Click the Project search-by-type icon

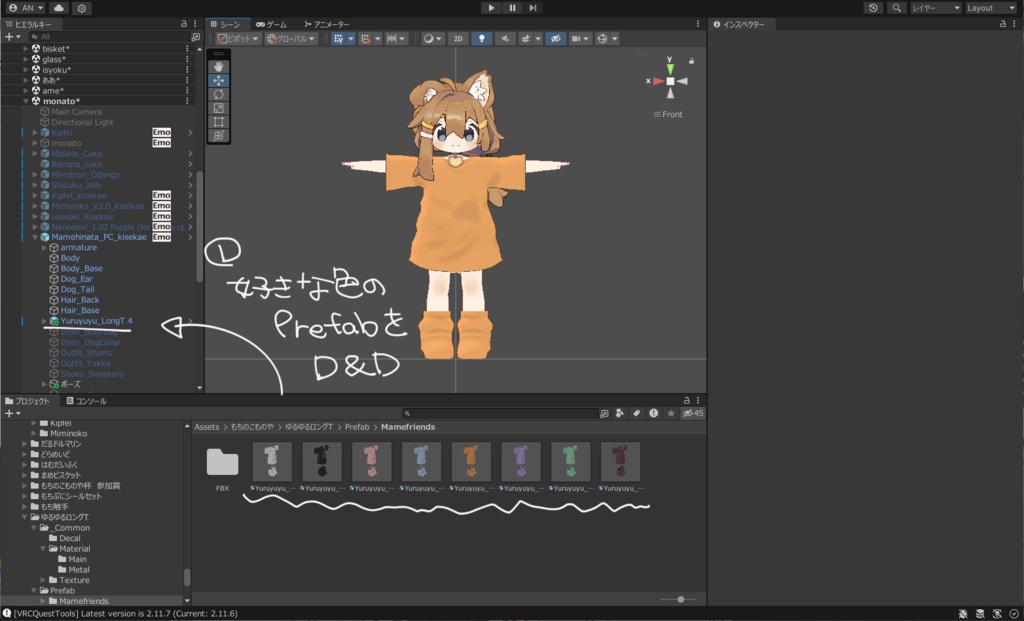coord(620,413)
